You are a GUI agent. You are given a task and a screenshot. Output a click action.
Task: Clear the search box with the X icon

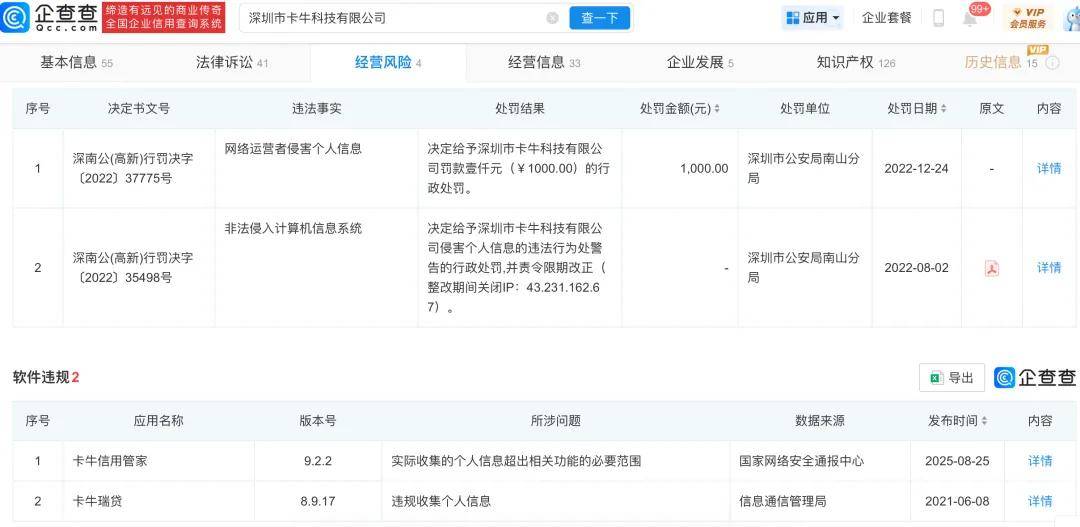(552, 18)
